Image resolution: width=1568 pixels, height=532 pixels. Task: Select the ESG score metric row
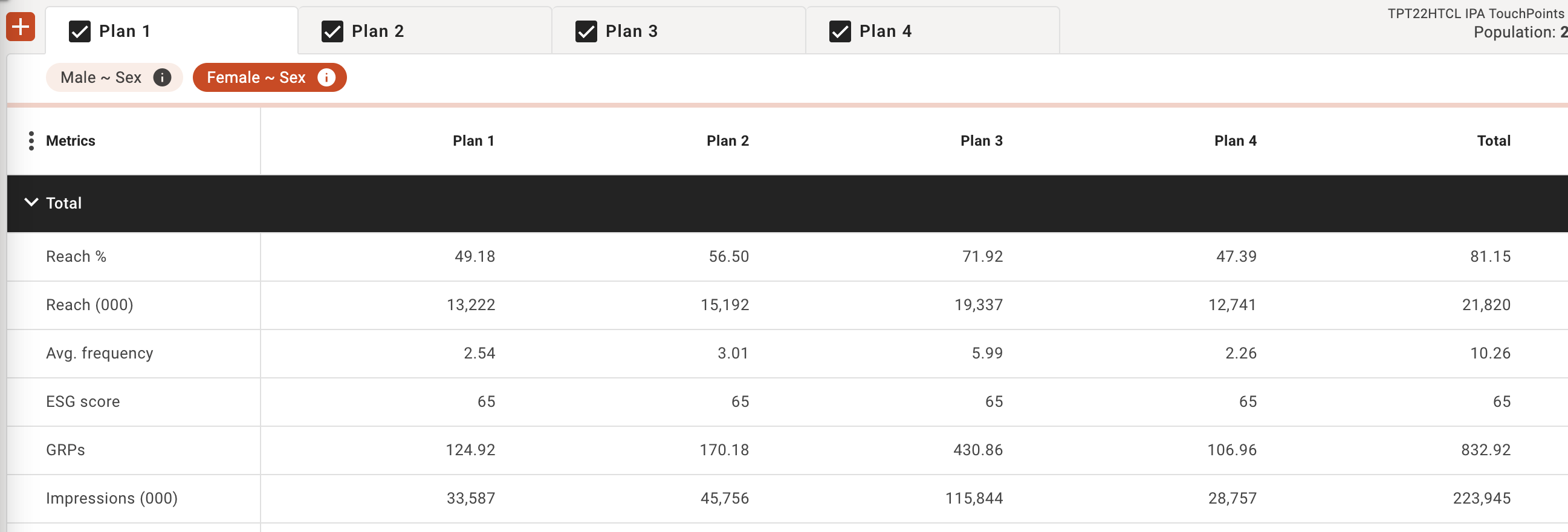click(x=787, y=402)
